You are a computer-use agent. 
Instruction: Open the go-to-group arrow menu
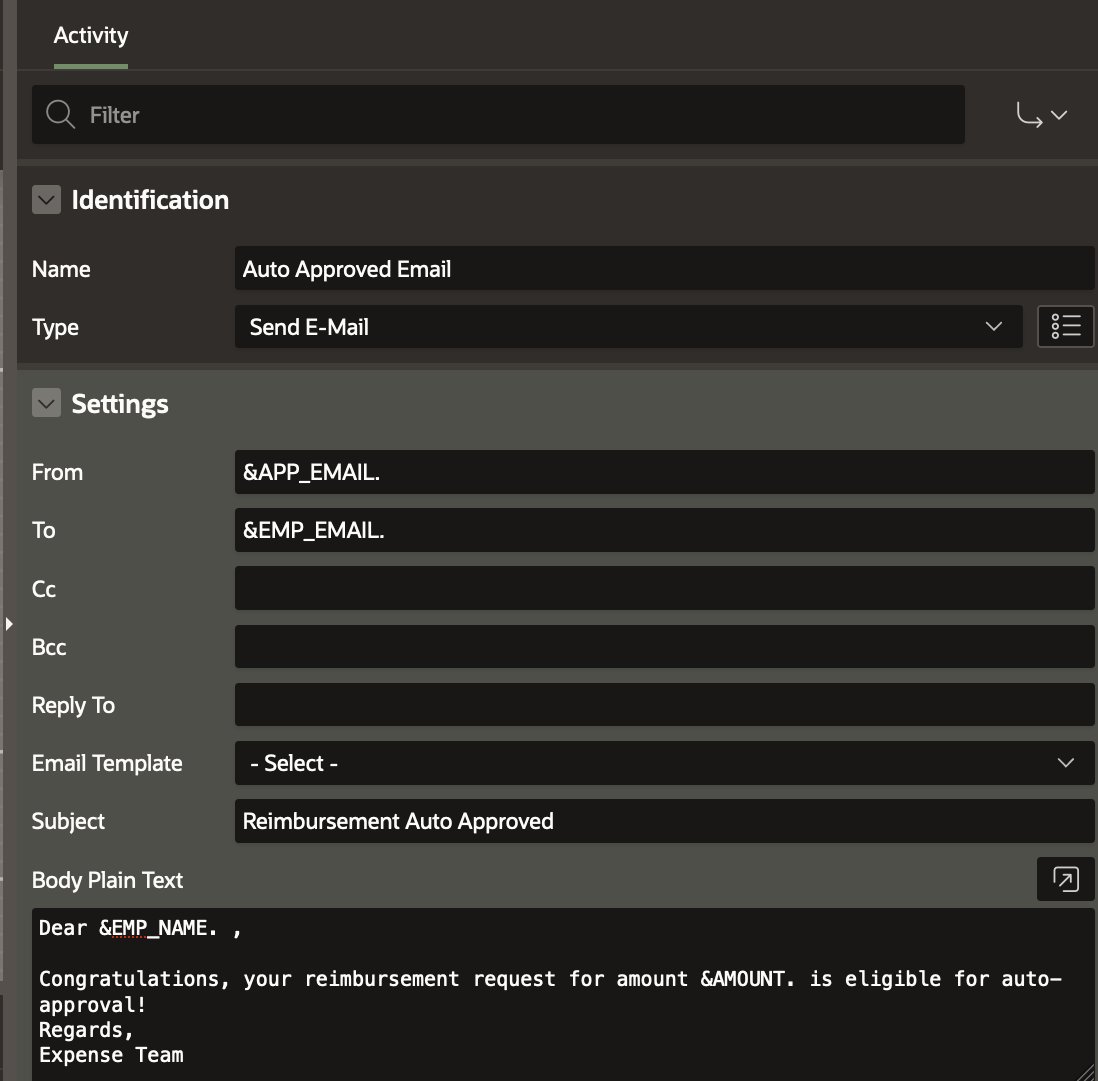1041,116
